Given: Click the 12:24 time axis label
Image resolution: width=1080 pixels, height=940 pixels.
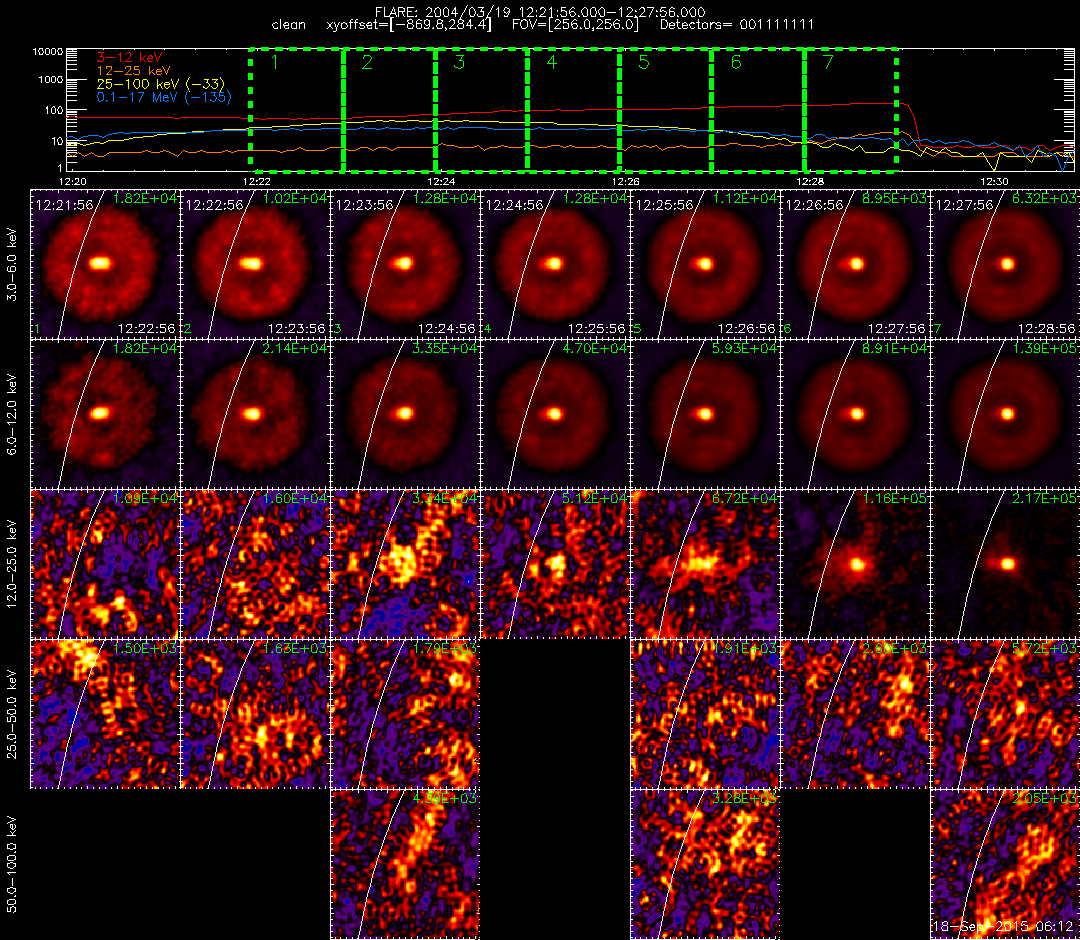Looking at the screenshot, I should [x=442, y=182].
